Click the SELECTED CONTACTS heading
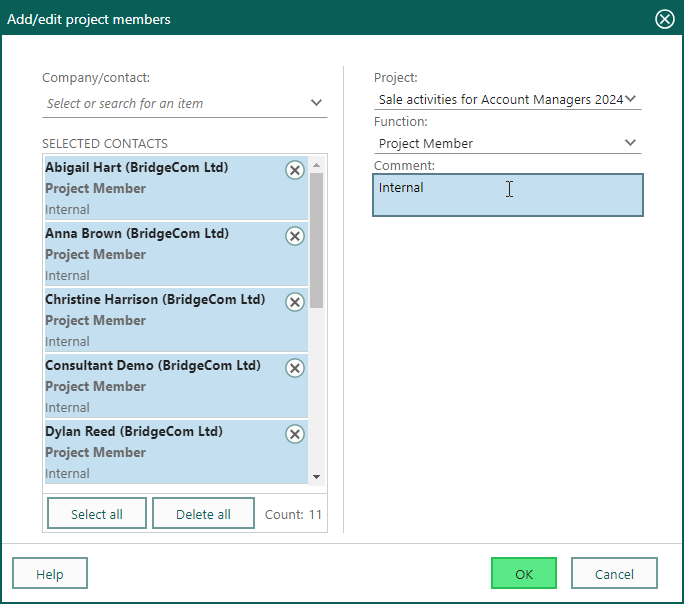This screenshot has height=604, width=684. [105, 143]
